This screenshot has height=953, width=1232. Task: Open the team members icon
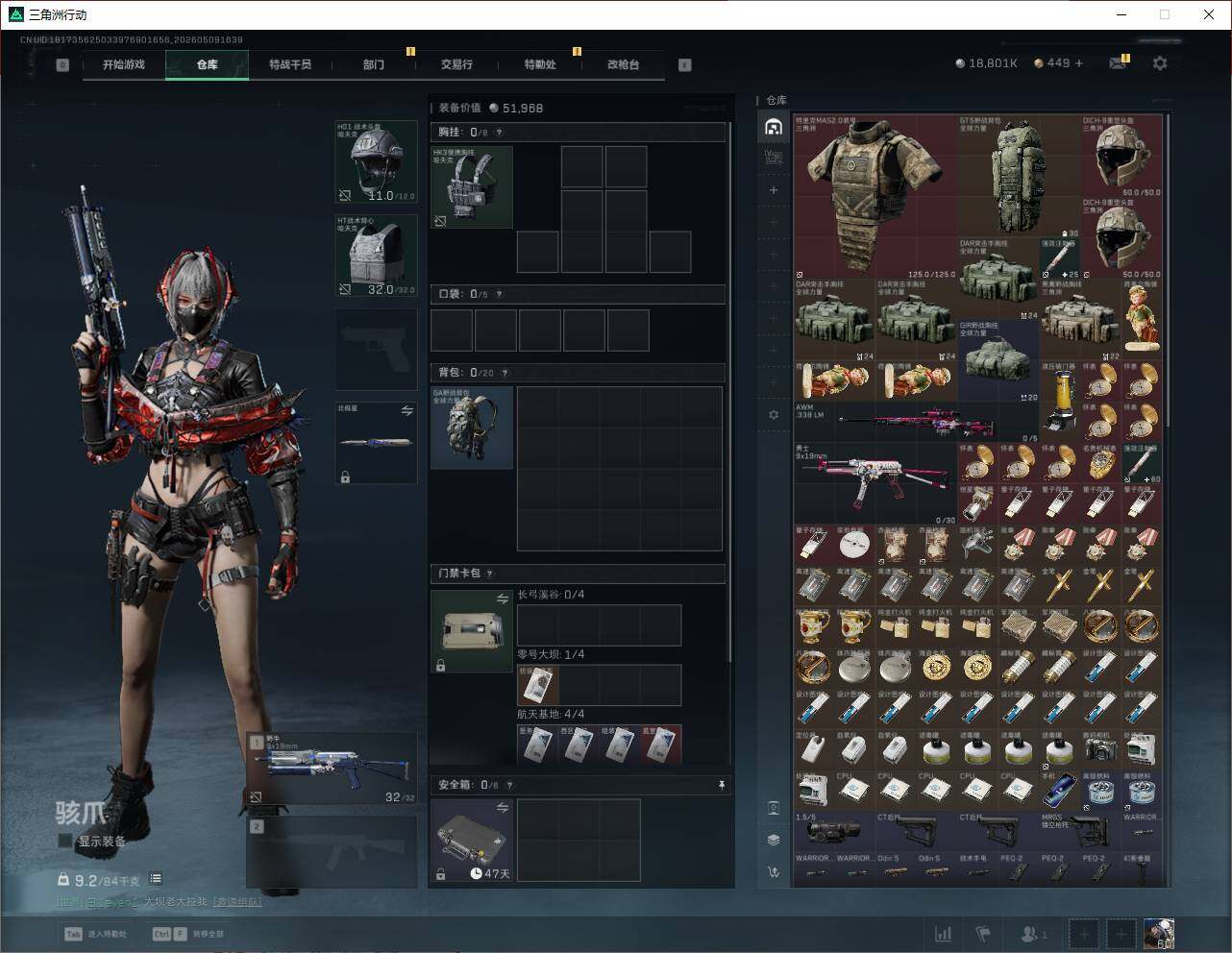point(1033,933)
